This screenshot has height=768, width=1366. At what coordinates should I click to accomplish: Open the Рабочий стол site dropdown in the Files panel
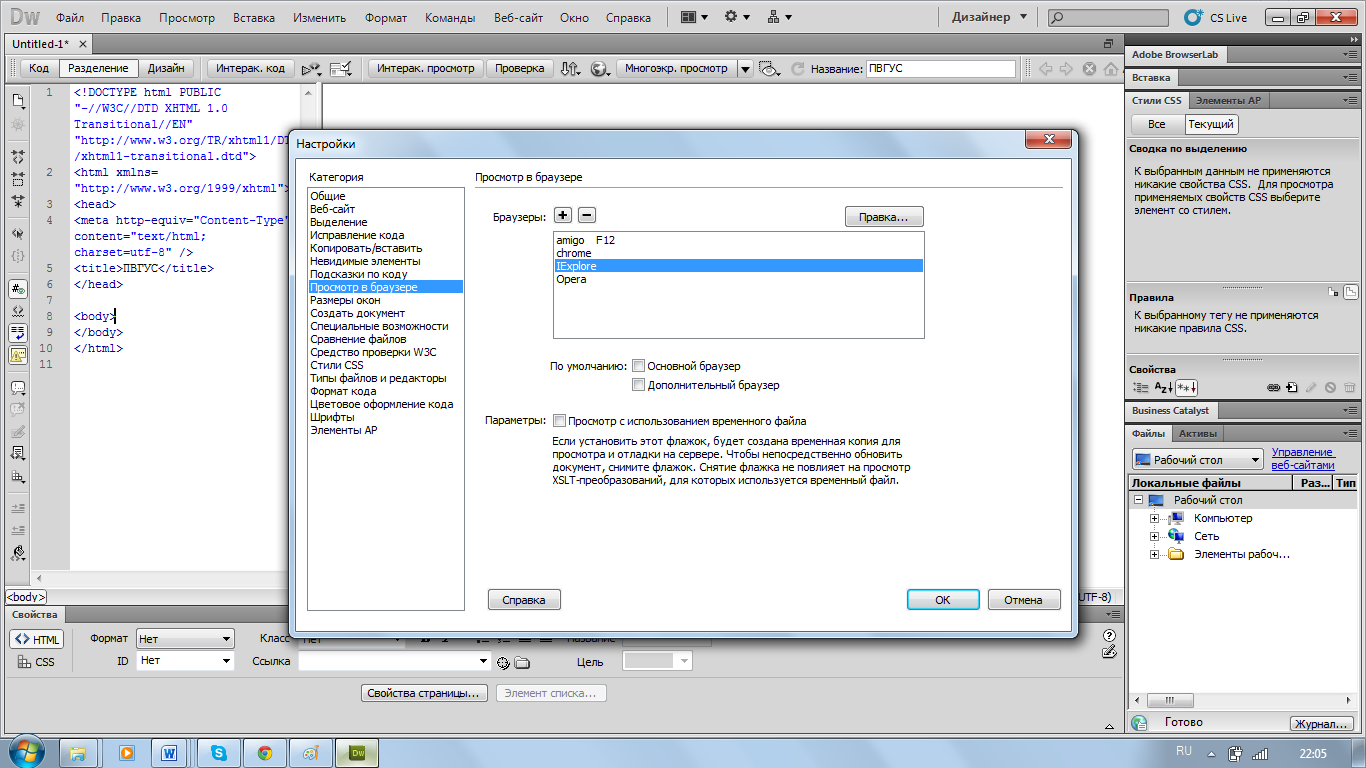(1199, 460)
